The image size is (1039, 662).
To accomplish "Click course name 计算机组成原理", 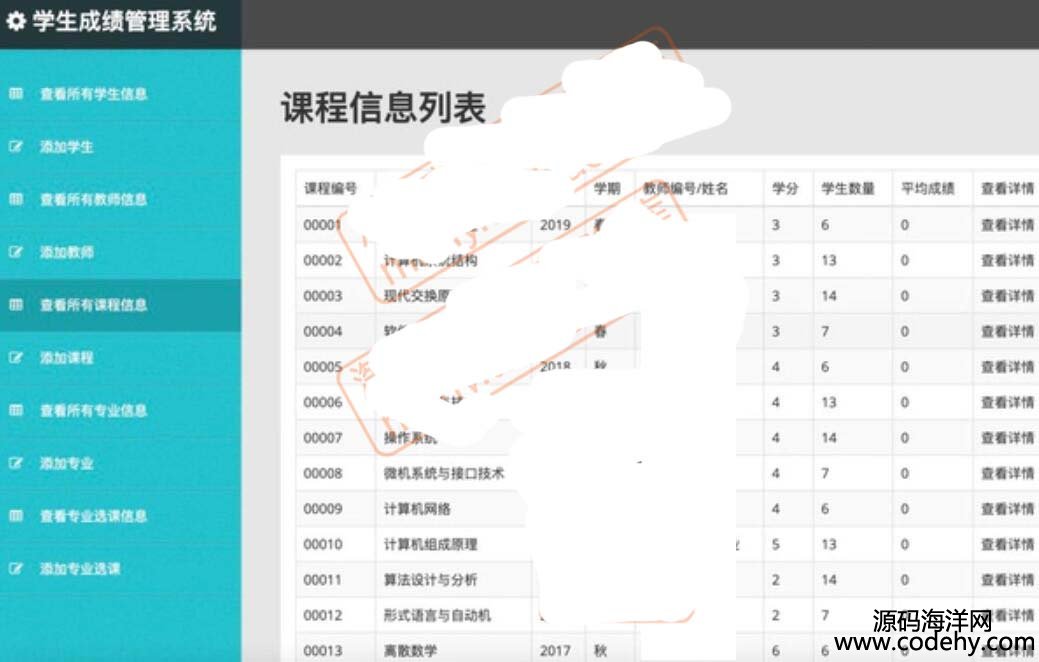I will click(x=431, y=544).
